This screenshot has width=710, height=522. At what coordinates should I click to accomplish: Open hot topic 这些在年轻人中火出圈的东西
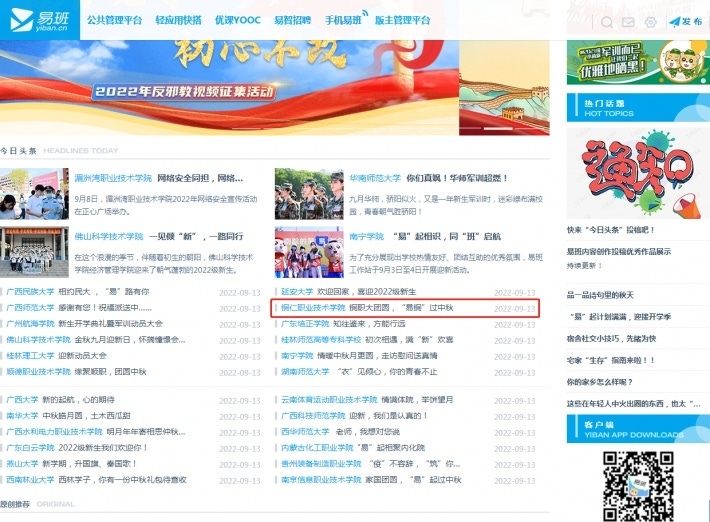click(633, 404)
